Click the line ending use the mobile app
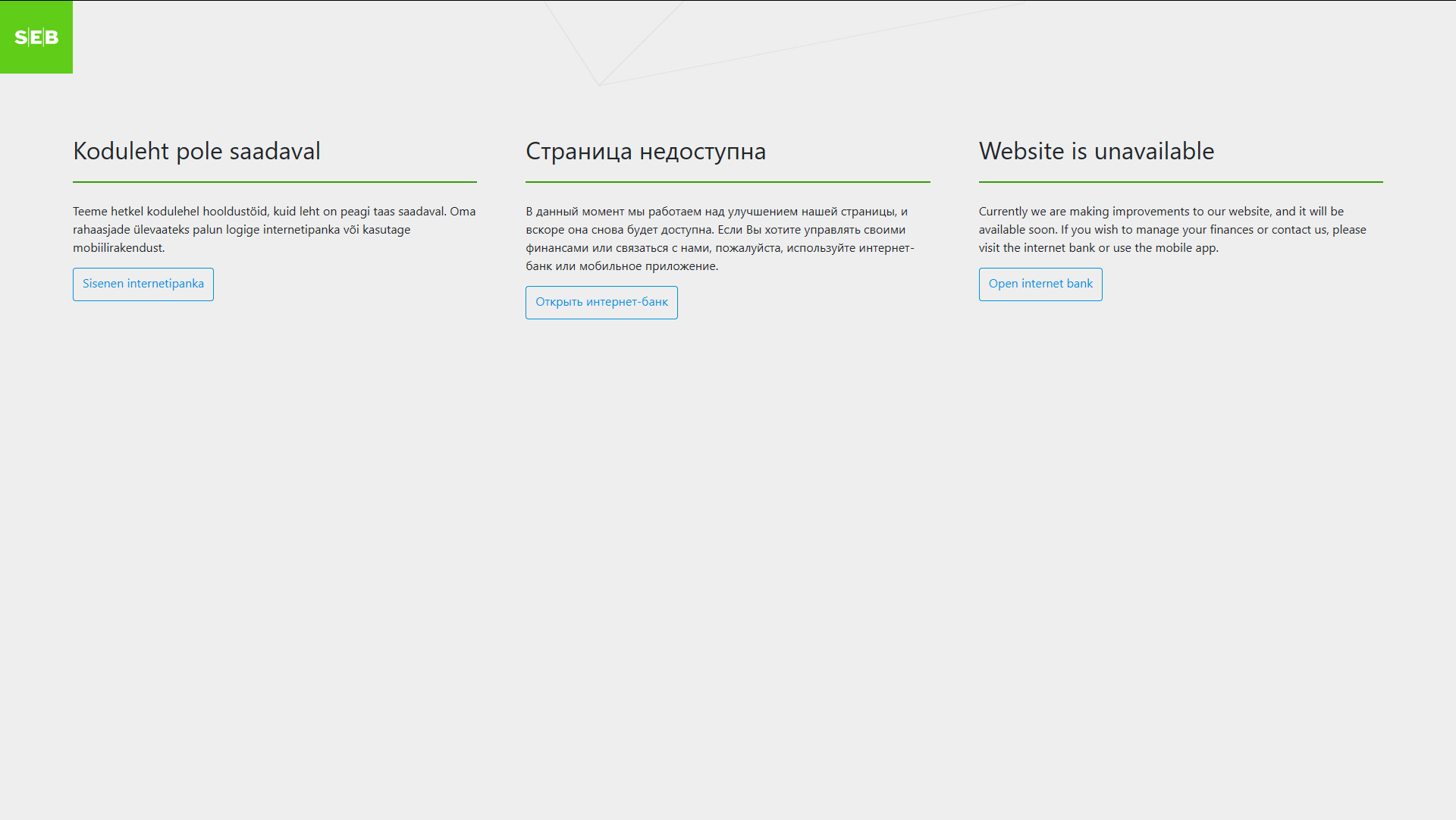Viewport: 1456px width, 820px height. [1098, 248]
